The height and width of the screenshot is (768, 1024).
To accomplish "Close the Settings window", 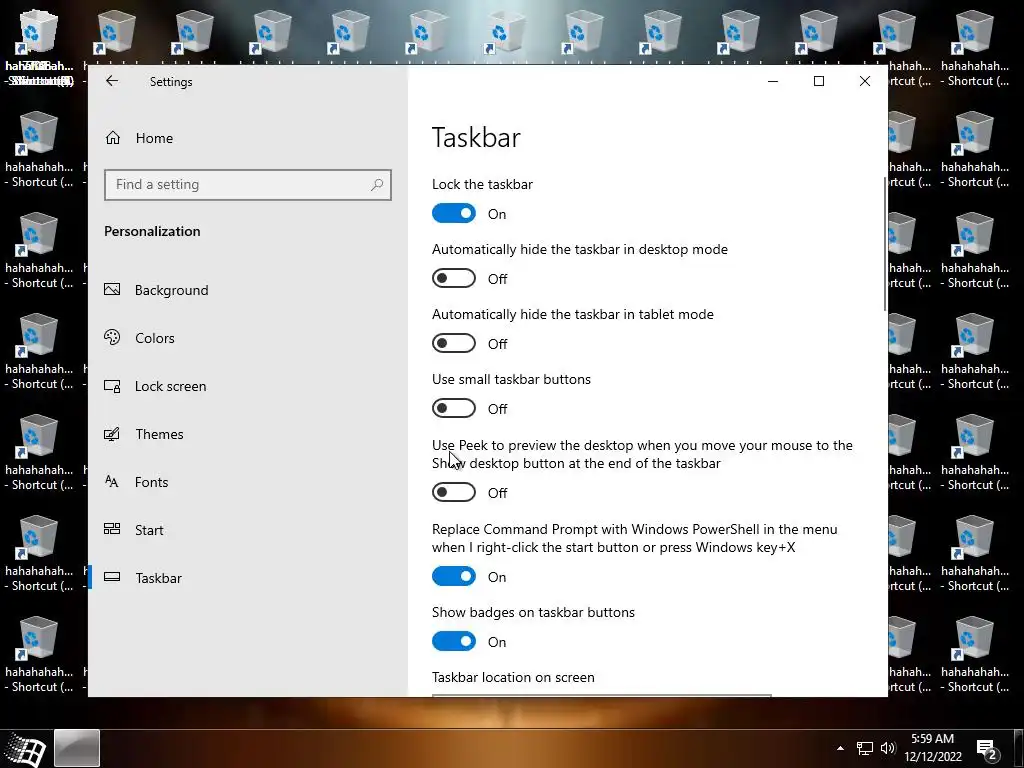I will [865, 81].
